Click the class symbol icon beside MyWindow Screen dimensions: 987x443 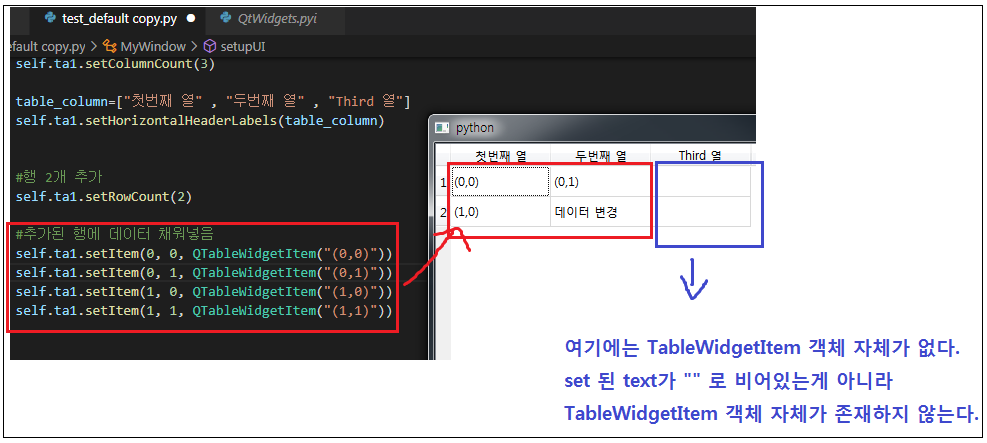tap(111, 47)
